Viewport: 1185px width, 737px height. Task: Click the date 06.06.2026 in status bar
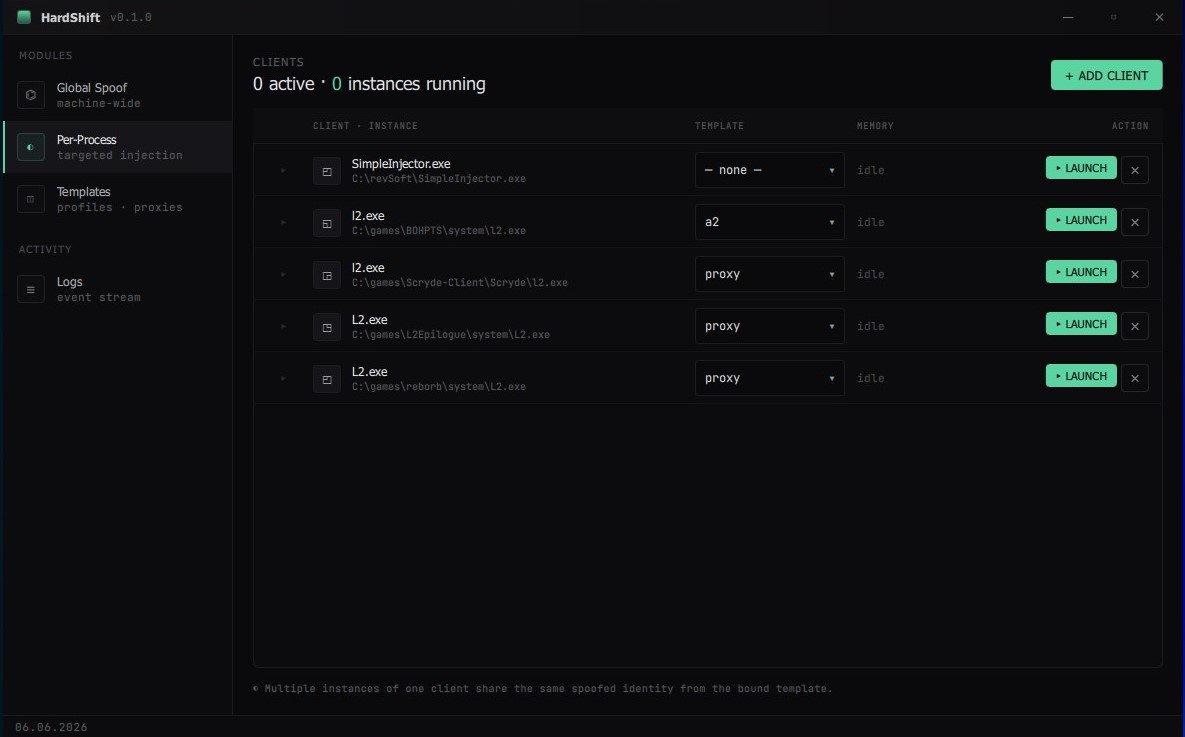pyautogui.click(x=51, y=727)
